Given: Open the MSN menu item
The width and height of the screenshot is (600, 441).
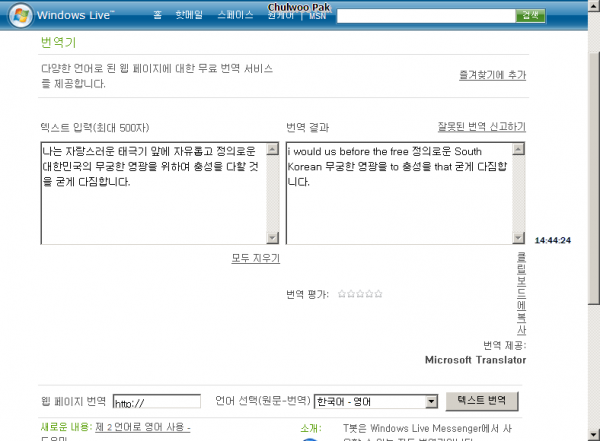Looking at the screenshot, I should pyautogui.click(x=317, y=16).
